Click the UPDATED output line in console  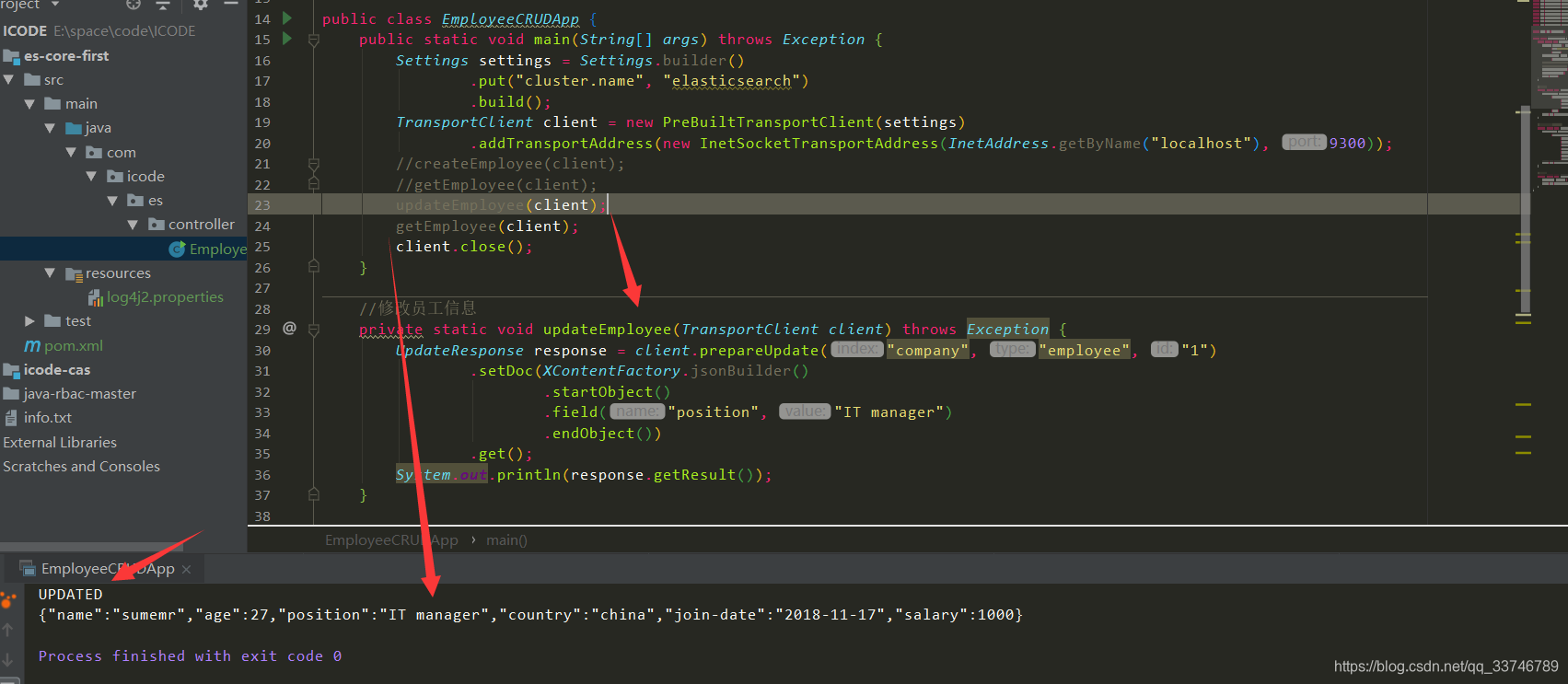pos(70,594)
